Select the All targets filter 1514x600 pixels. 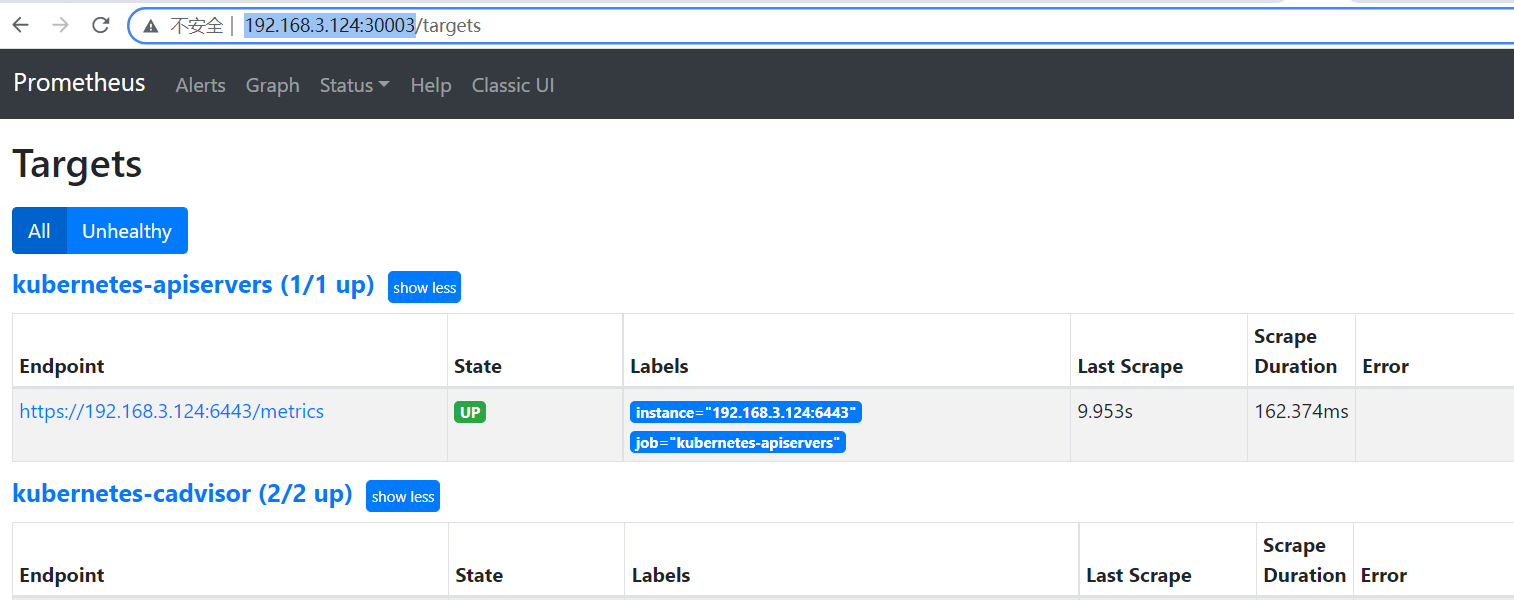(x=39, y=231)
